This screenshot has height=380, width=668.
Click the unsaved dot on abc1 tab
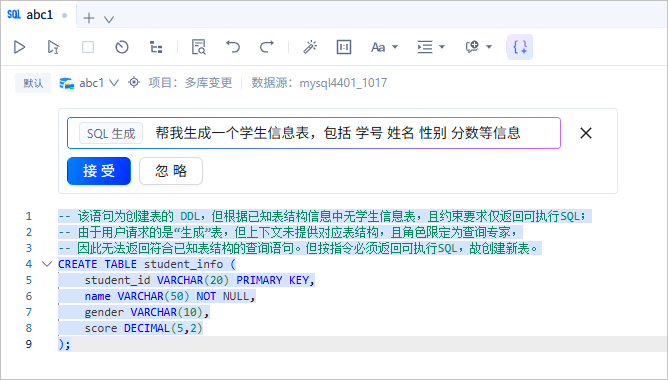click(x=64, y=15)
